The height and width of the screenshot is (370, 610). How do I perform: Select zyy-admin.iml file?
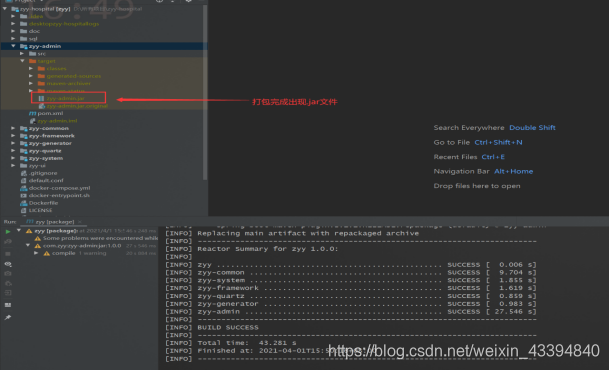[57, 121]
